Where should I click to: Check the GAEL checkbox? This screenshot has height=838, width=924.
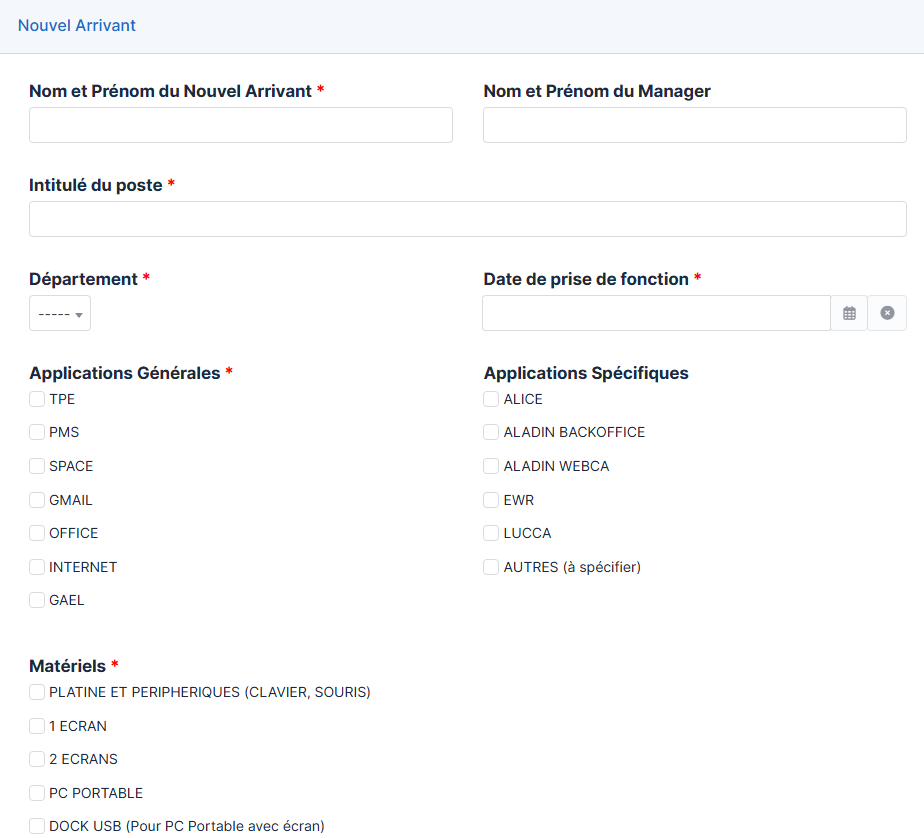point(37,600)
